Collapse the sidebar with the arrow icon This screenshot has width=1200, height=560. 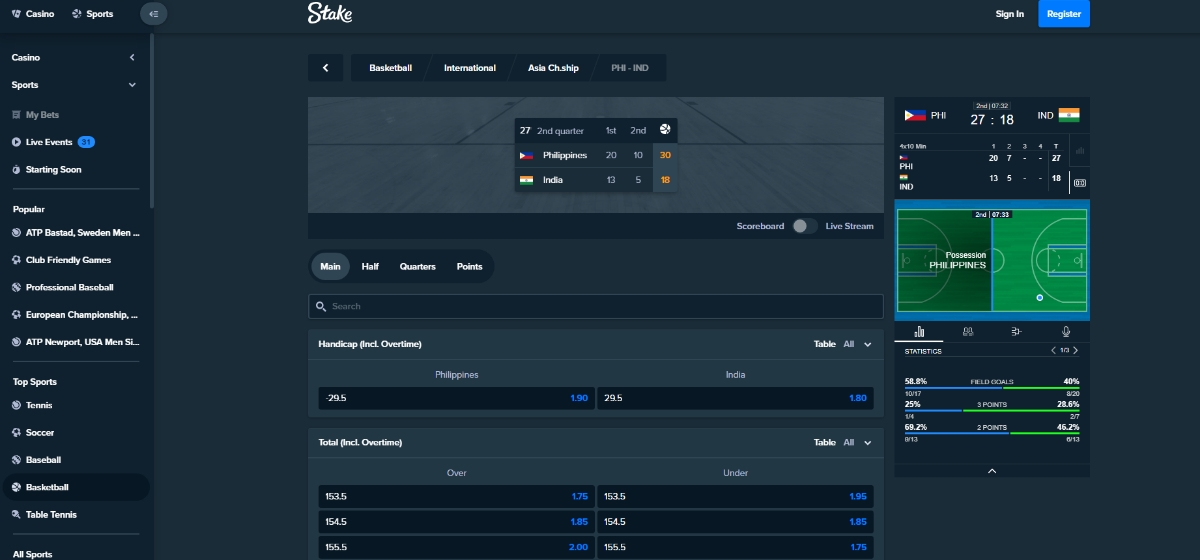(153, 14)
